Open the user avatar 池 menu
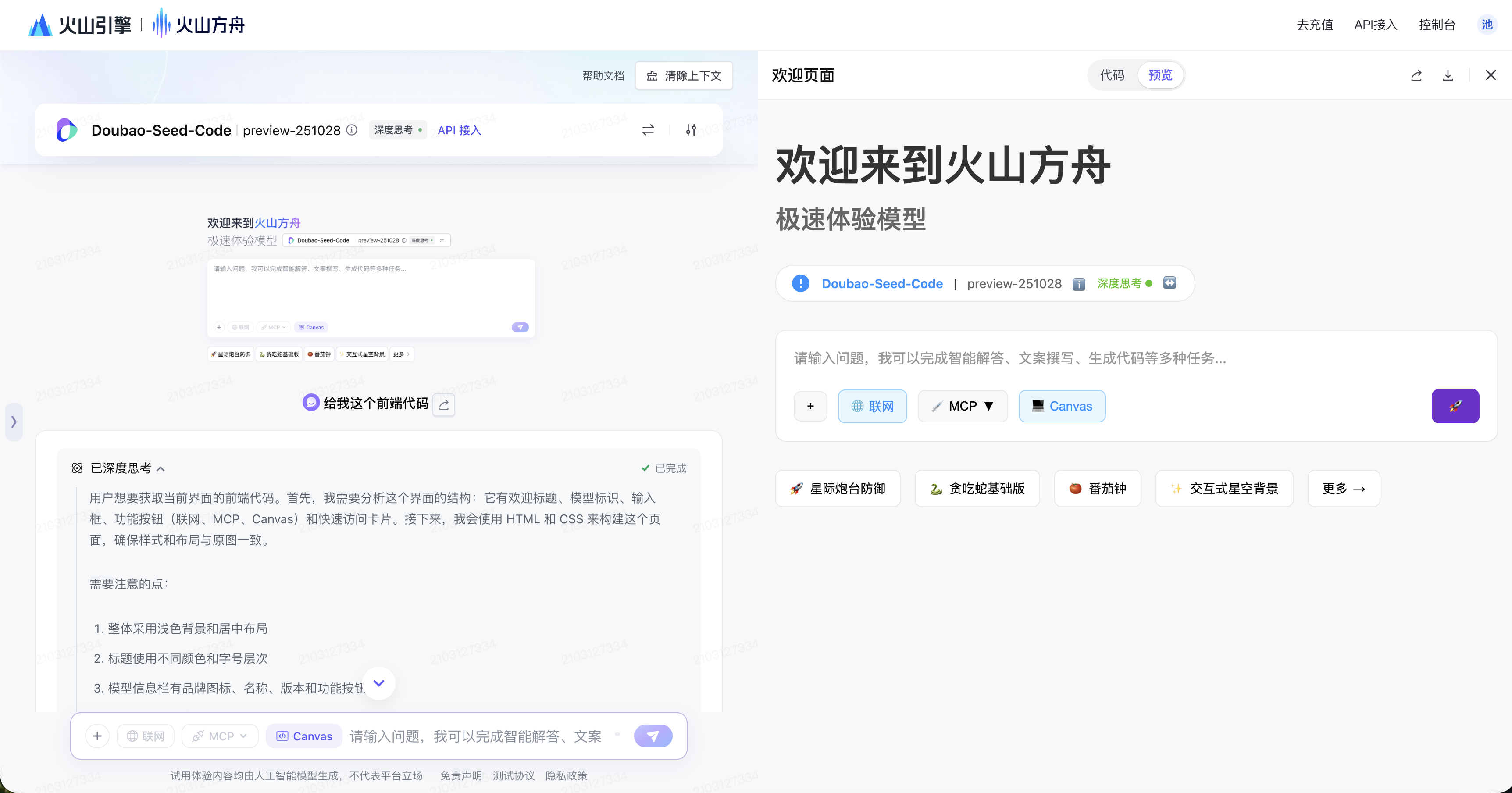This screenshot has height=793, width=1512. 1487,25
